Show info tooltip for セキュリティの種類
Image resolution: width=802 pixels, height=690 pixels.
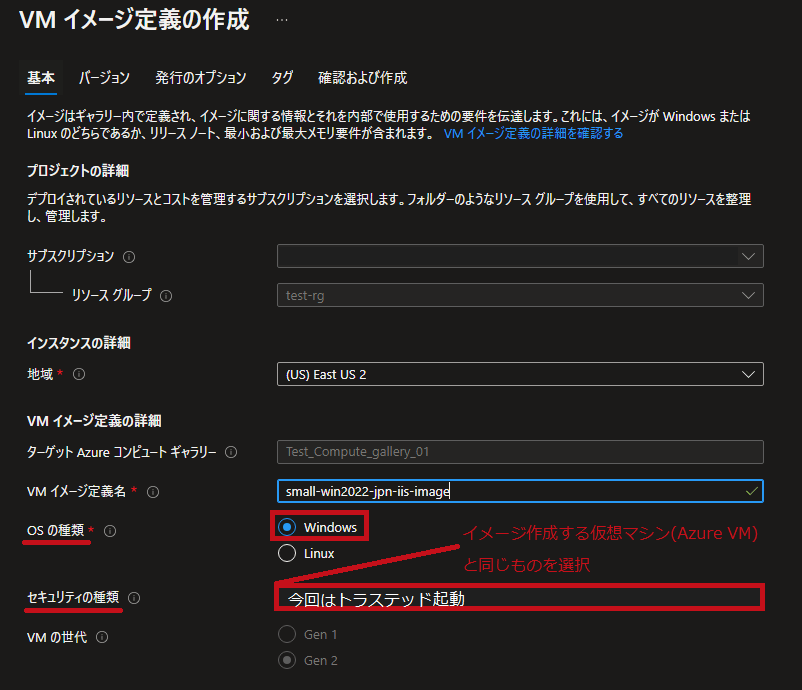pyautogui.click(x=134, y=598)
